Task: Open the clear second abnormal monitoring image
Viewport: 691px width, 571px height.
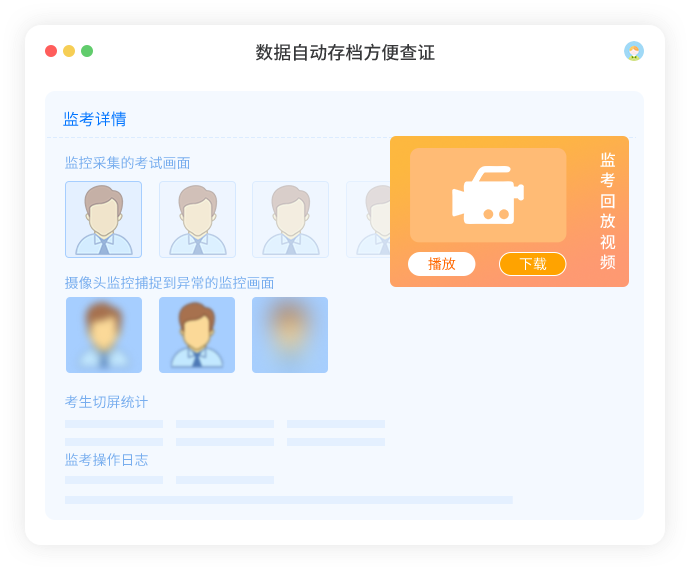Action: pos(197,335)
